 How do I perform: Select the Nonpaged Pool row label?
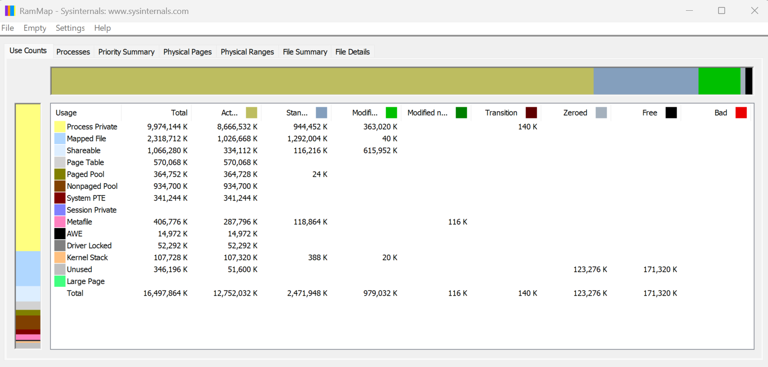pyautogui.click(x=92, y=186)
